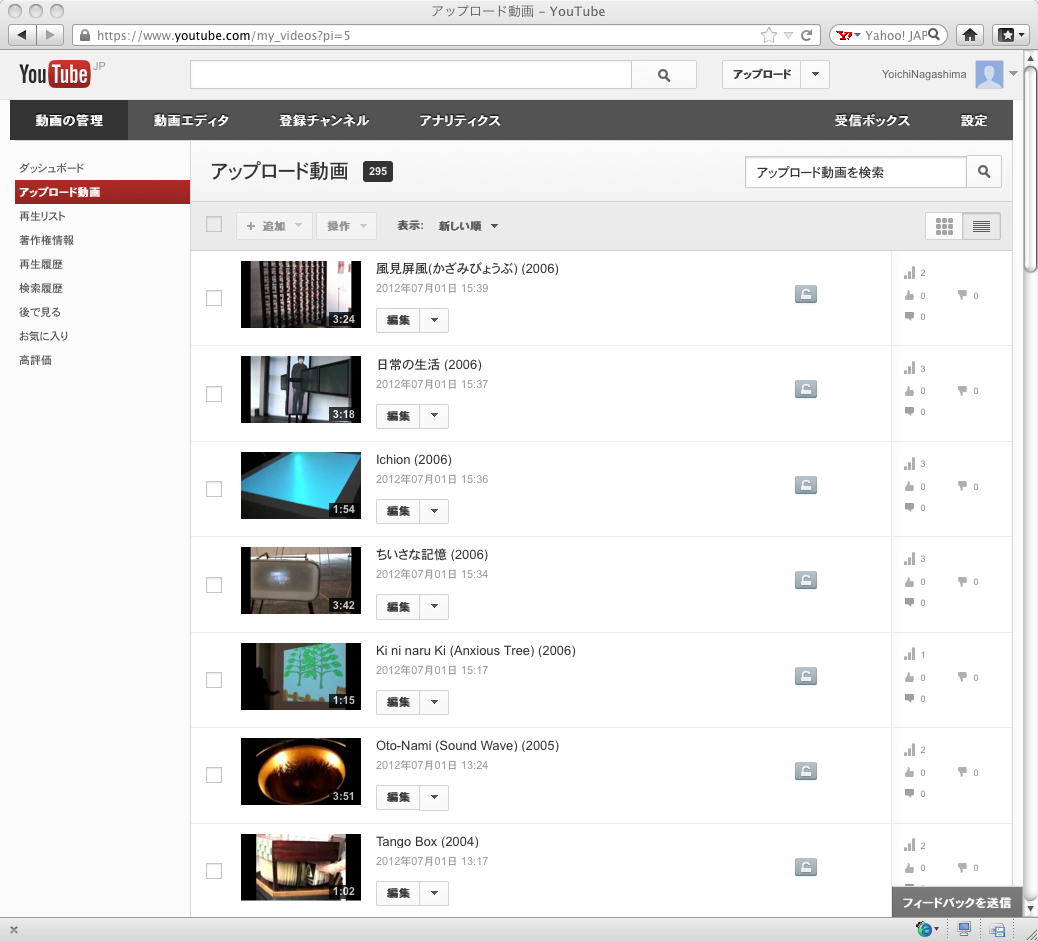The height and width of the screenshot is (941, 1038).
Task: Open the dropdown arrow next to 編集 for Tango Box
Action: pos(434,893)
